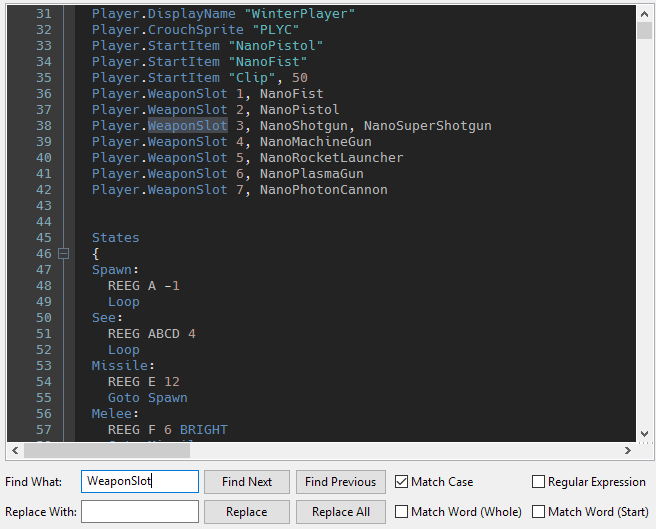Click the Goto Spawn line in code
The image size is (656, 529).
[147, 398]
